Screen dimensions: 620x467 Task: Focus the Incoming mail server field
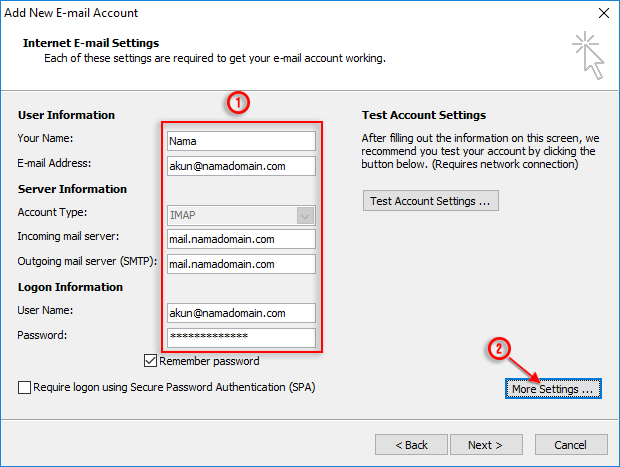pos(241,239)
